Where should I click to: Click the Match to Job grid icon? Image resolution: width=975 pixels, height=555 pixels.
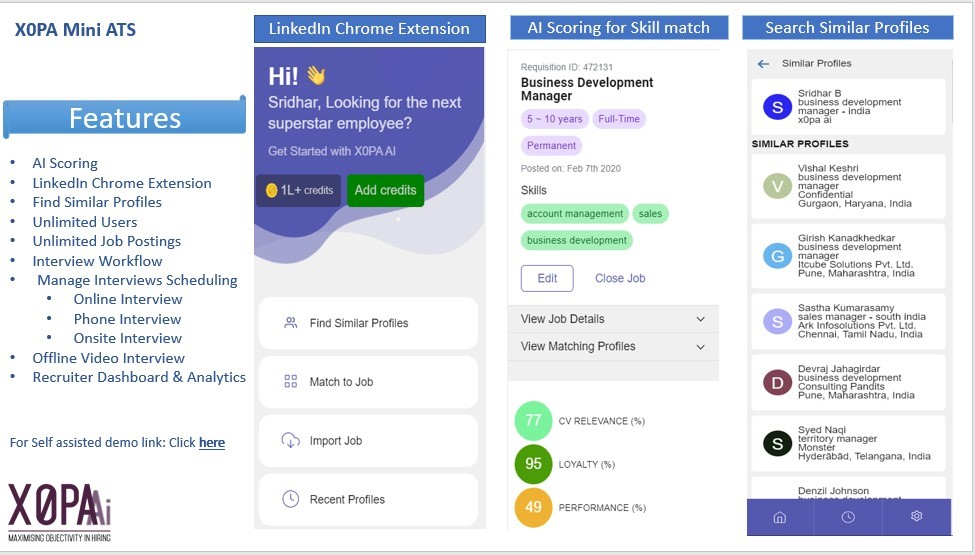point(291,382)
